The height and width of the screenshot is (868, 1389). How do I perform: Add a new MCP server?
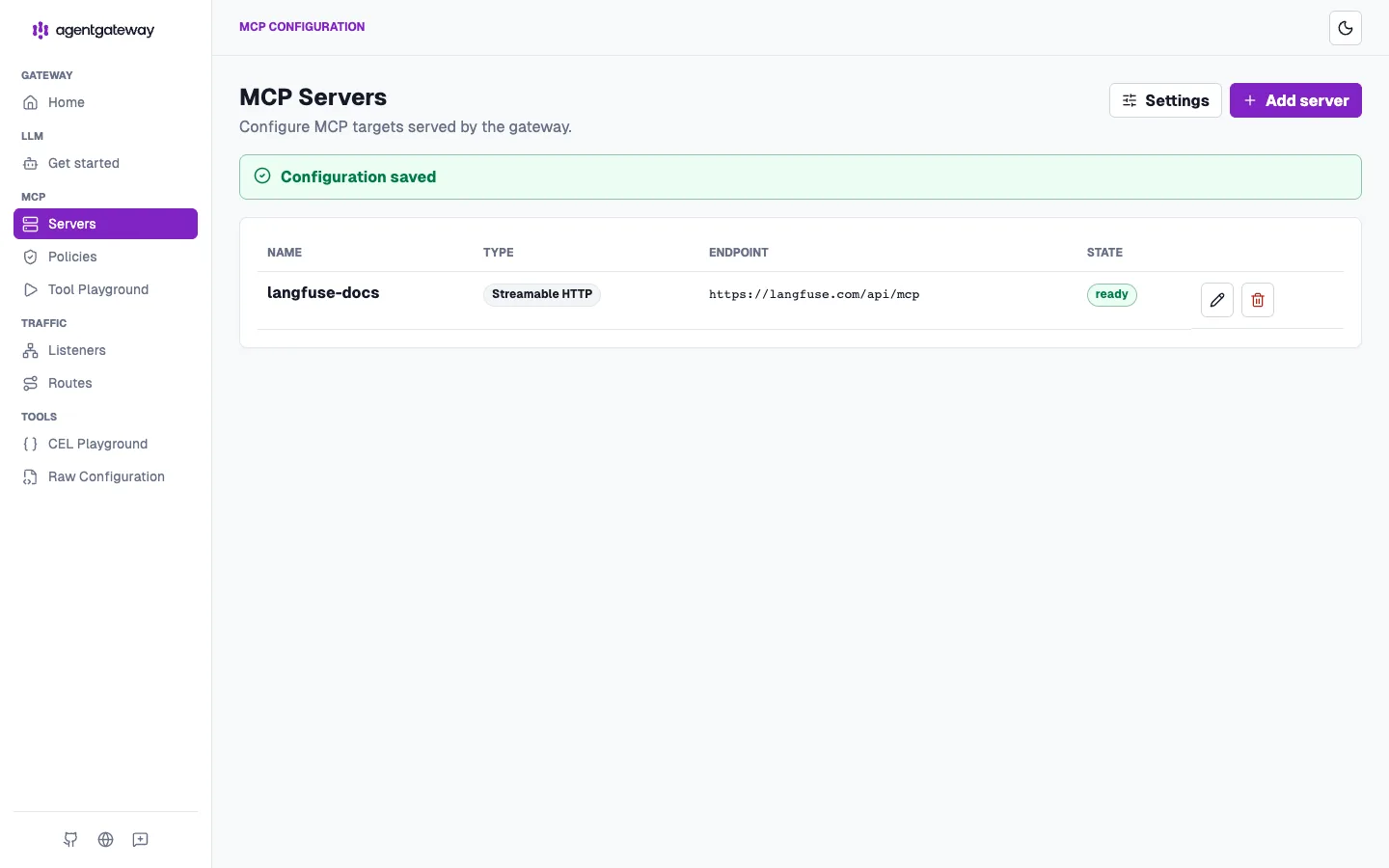(x=1295, y=100)
